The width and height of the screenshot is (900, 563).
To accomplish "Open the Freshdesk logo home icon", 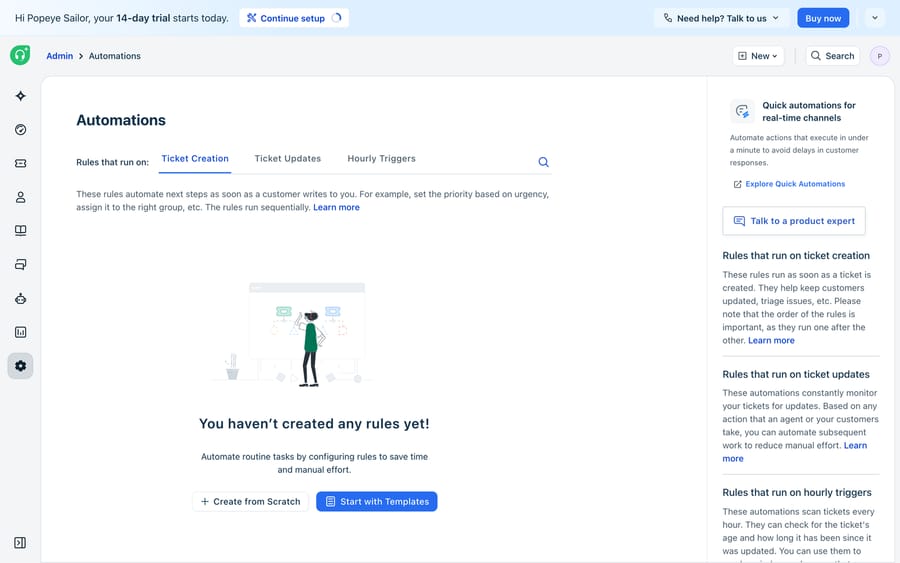I will click(x=20, y=55).
